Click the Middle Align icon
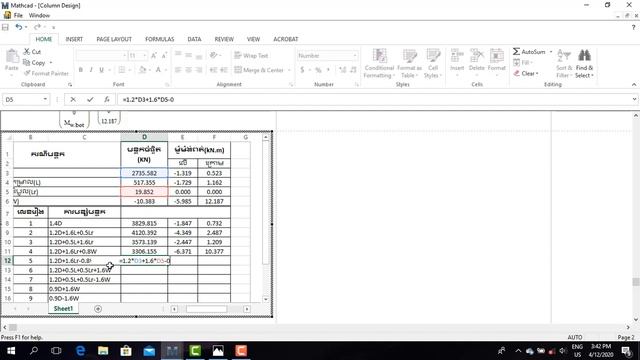 click(x=189, y=55)
